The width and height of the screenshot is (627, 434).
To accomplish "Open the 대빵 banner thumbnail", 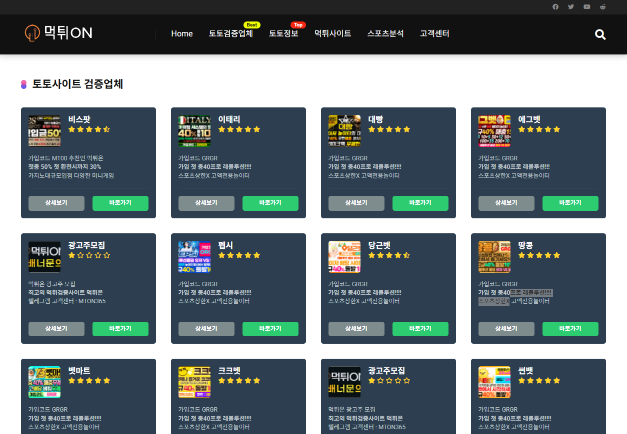I will point(345,130).
